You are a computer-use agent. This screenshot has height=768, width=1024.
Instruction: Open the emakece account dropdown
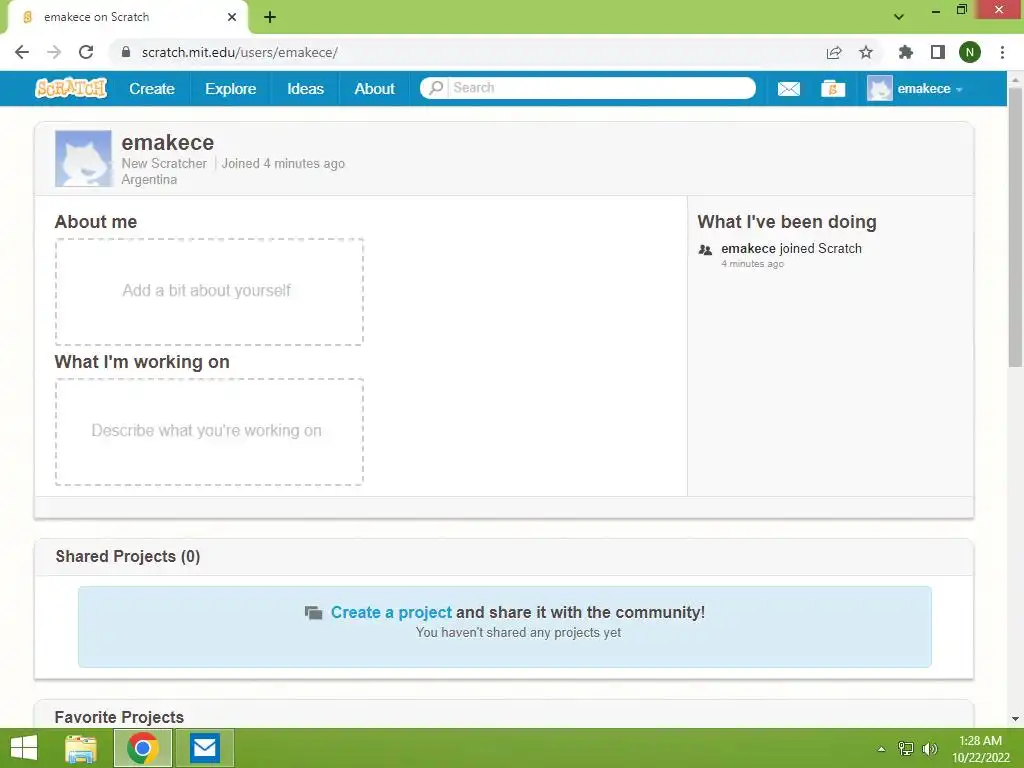tap(930, 88)
